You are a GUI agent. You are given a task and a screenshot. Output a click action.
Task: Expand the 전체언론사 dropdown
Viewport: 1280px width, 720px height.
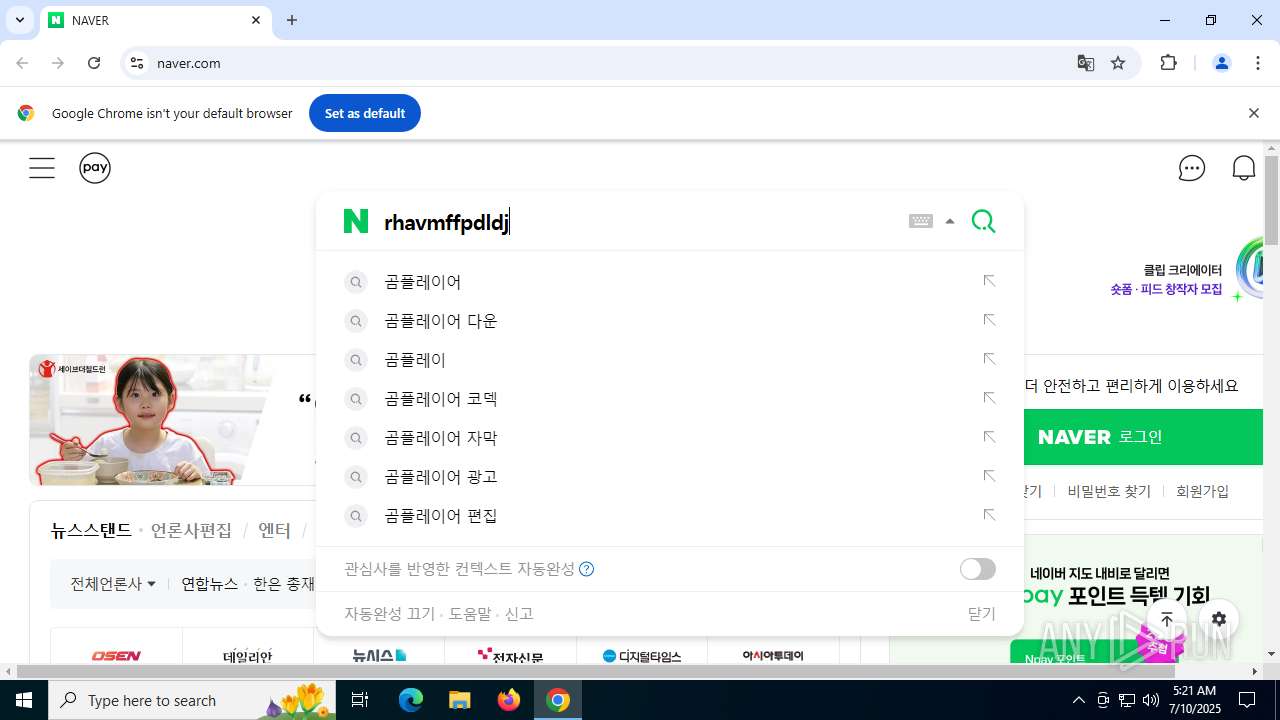tap(113, 584)
